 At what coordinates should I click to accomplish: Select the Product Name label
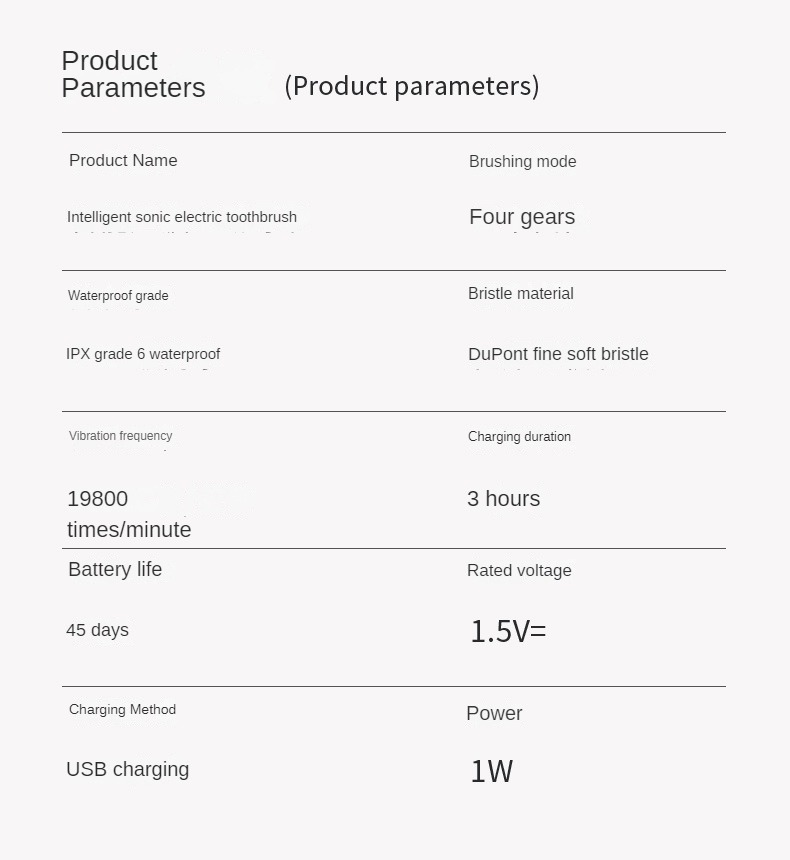[x=123, y=160]
